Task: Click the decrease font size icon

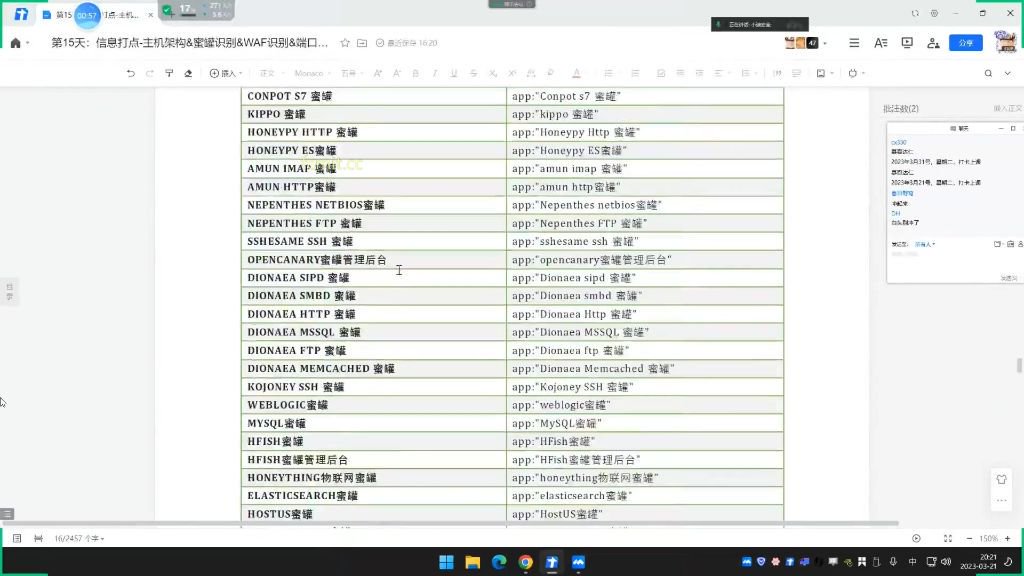Action: [x=396, y=73]
